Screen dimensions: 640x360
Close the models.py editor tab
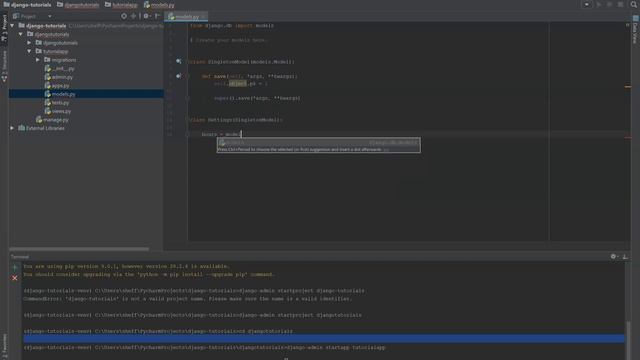[x=203, y=17]
